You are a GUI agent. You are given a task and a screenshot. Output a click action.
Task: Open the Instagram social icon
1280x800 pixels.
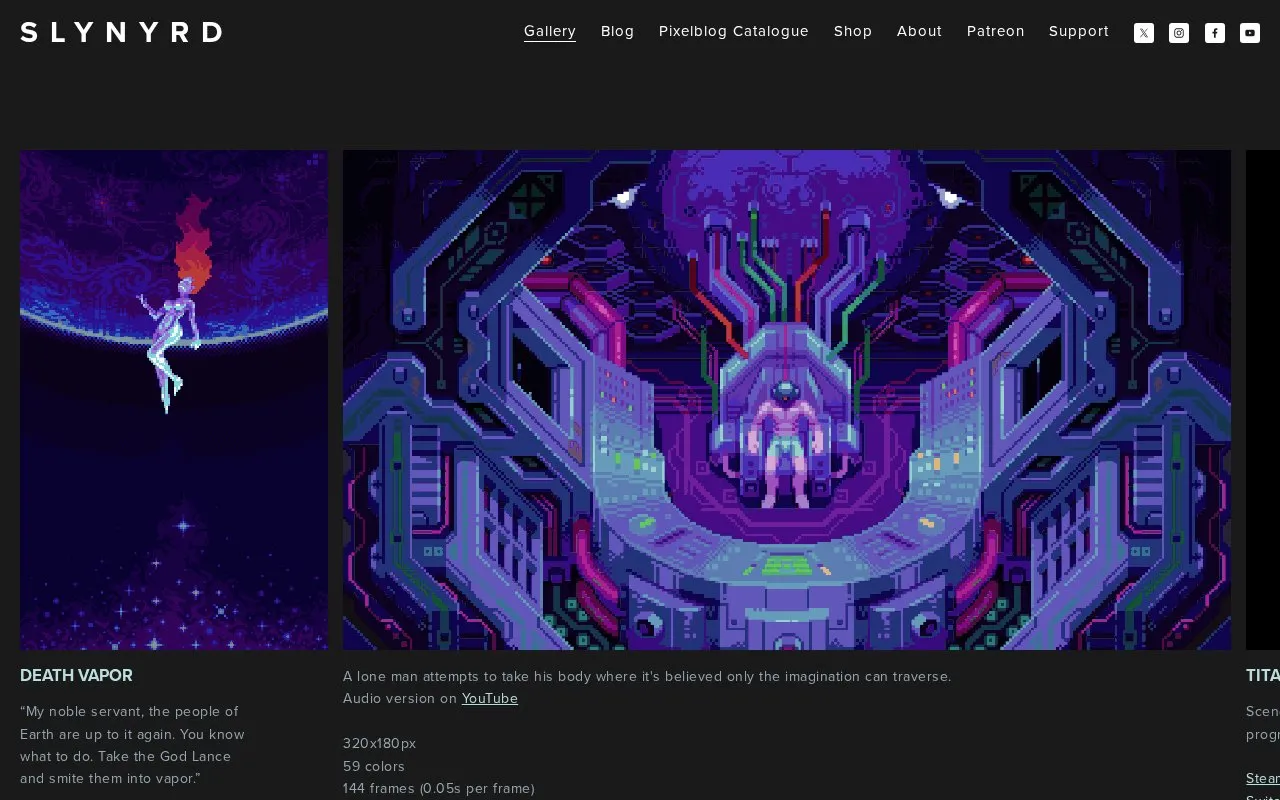pyautogui.click(x=1179, y=33)
